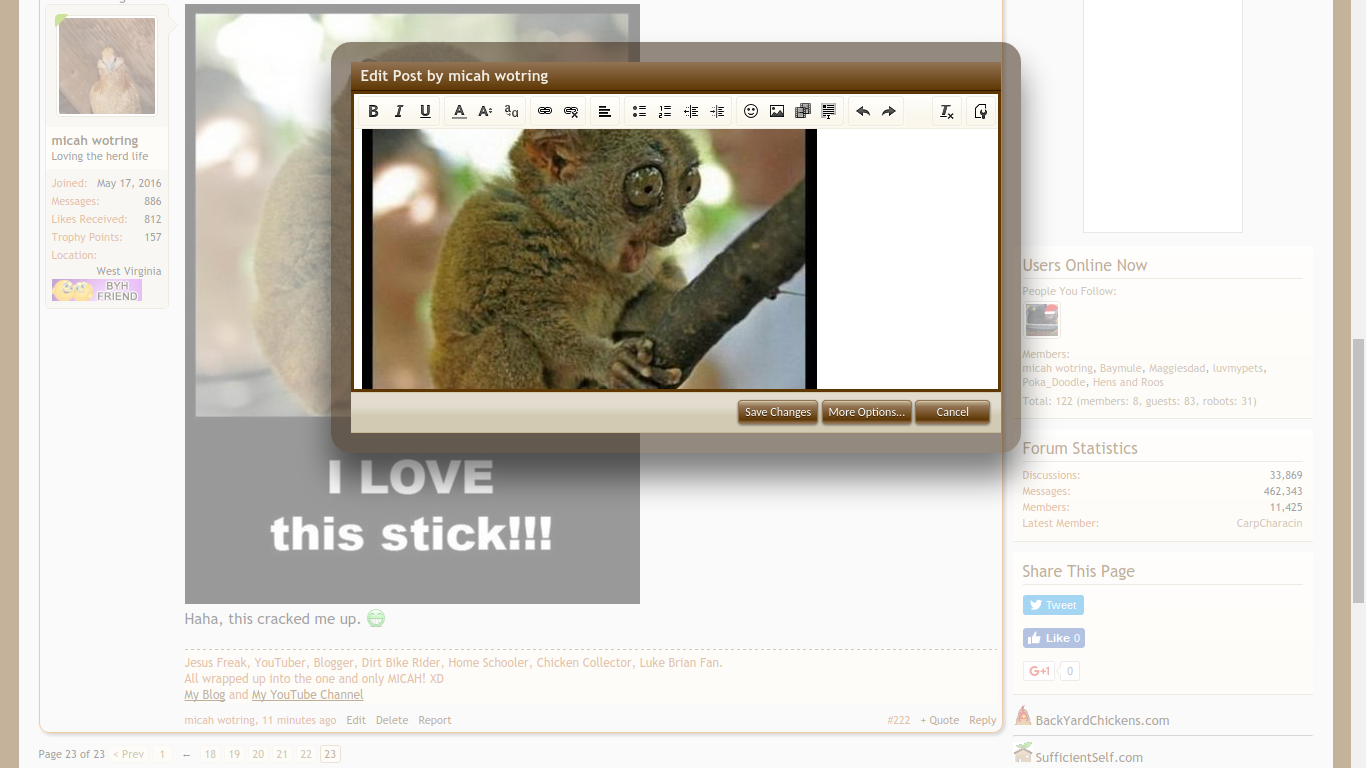This screenshot has width=1366, height=768.
Task: Expand the text alignment dropdown
Action: pyautogui.click(x=605, y=112)
